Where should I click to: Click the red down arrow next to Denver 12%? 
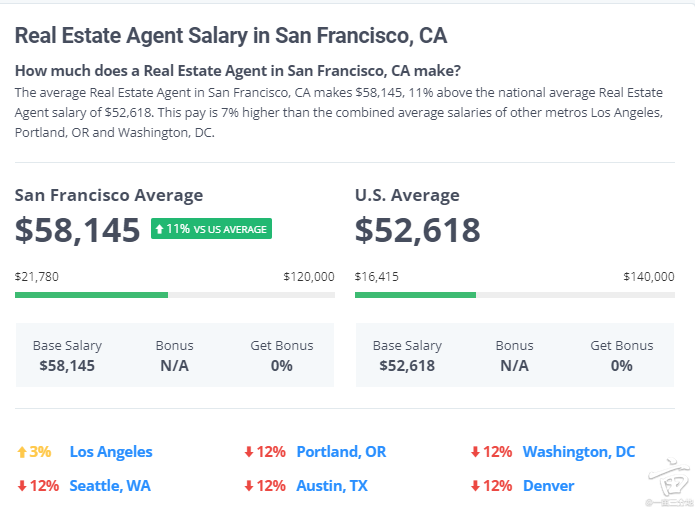pos(475,486)
